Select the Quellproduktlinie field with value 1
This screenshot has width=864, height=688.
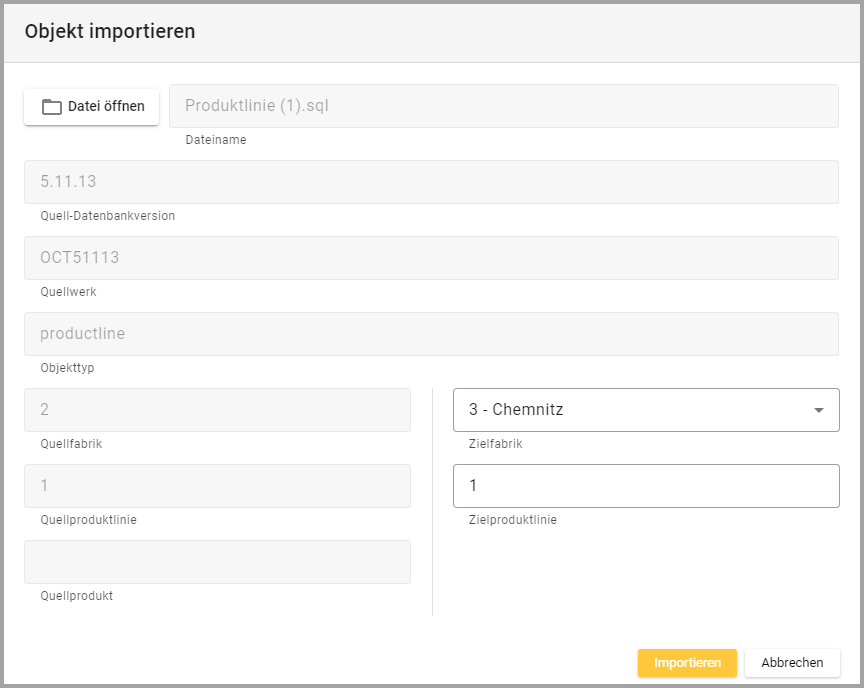(x=217, y=486)
